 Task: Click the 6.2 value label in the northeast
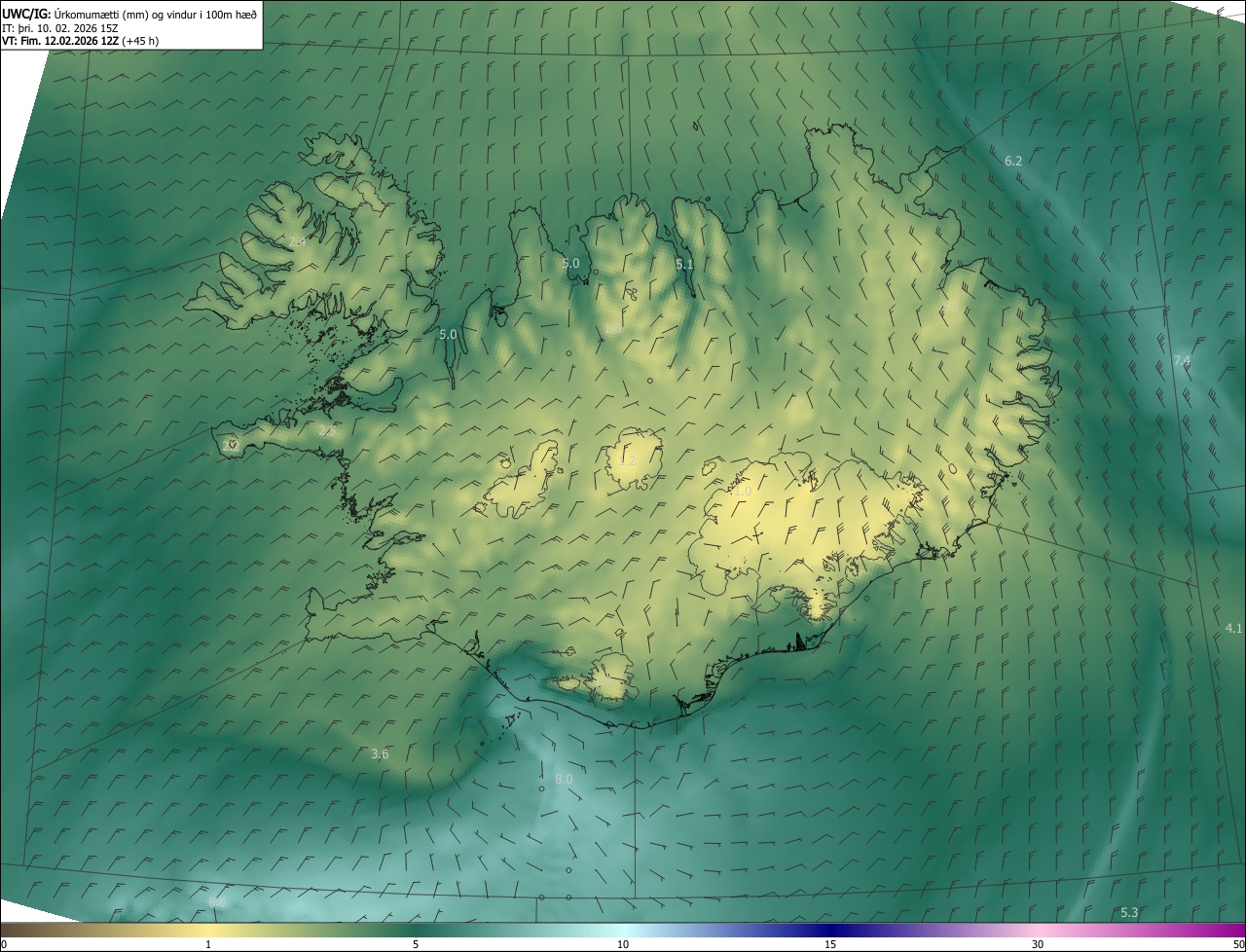1013,161
